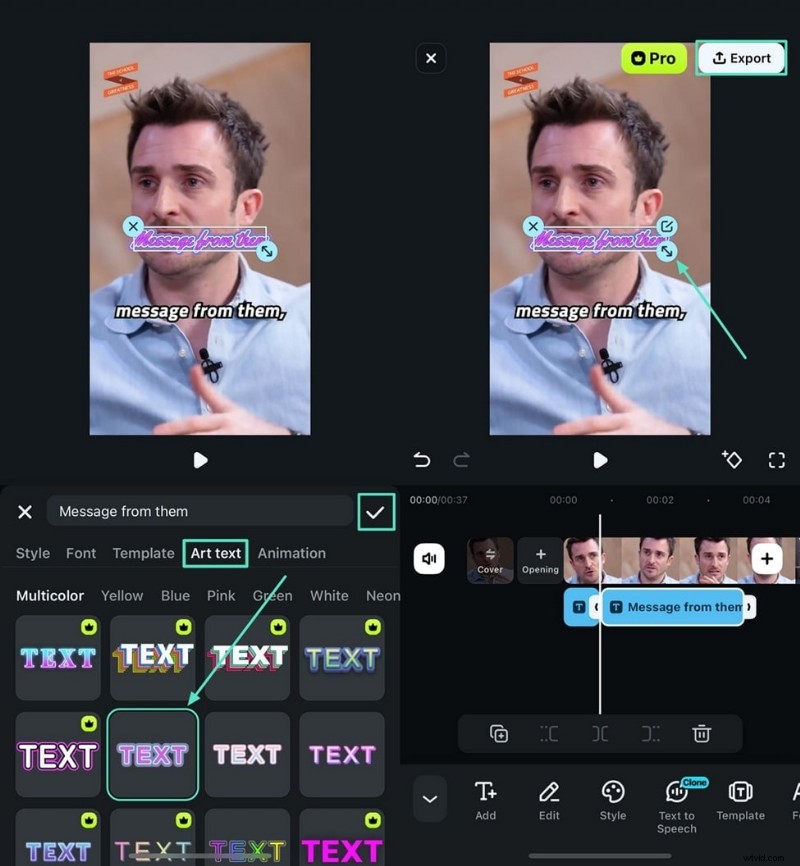Switch to the Font tab
Screen dimensions: 800x866
(x=81, y=553)
